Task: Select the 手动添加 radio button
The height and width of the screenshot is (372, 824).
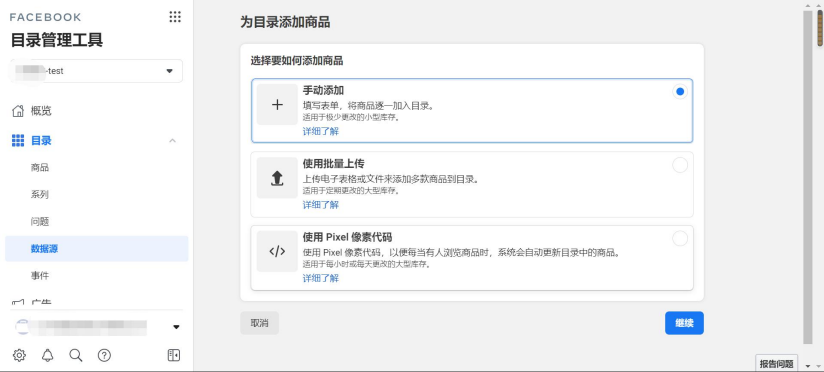Action: tap(680, 91)
